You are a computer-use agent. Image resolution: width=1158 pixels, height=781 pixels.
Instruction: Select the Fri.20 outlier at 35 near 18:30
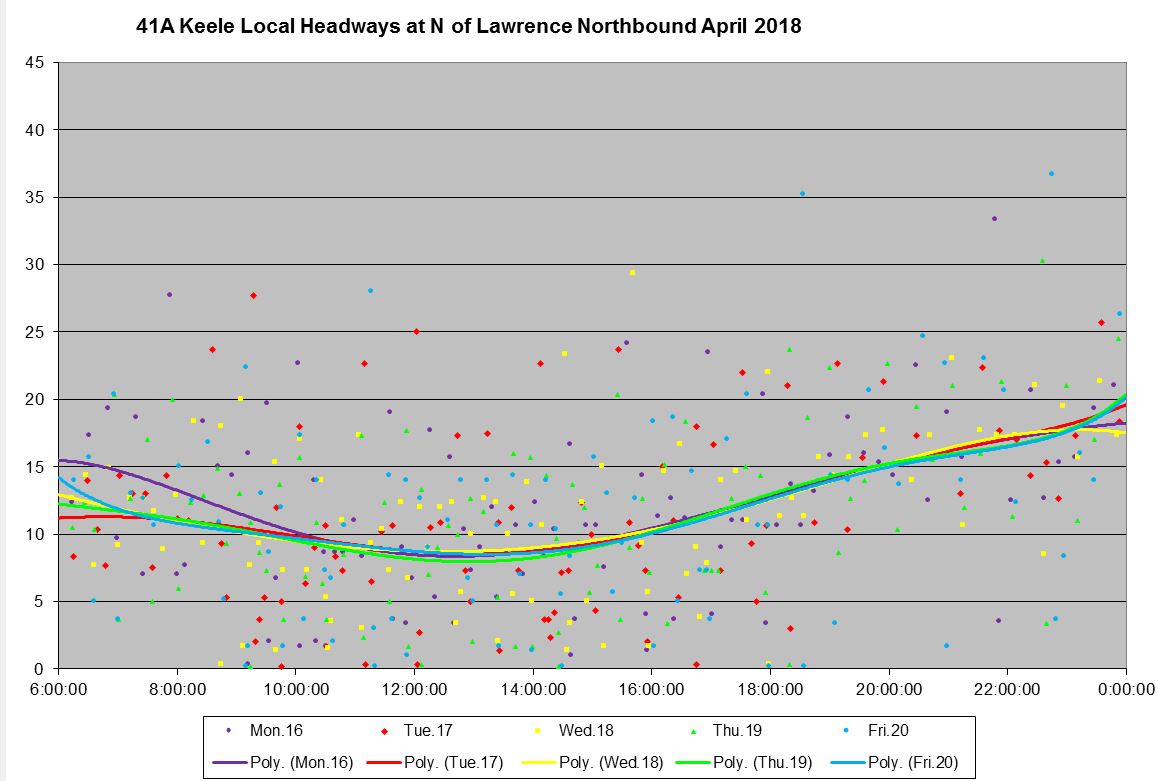[802, 193]
